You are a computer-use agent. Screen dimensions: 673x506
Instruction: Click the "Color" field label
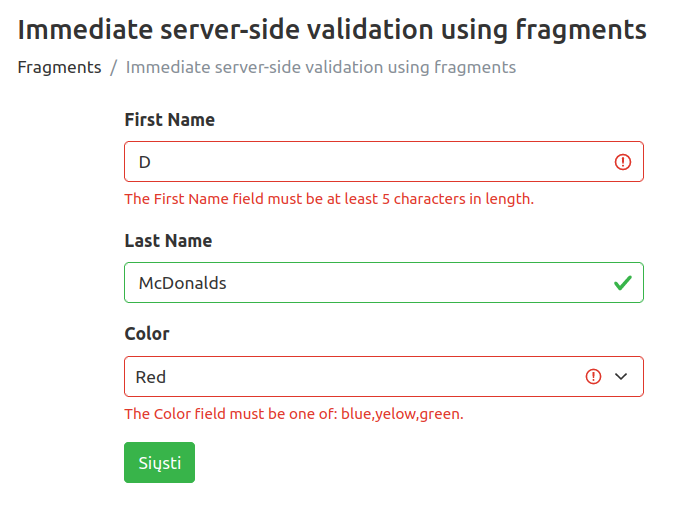tap(146, 334)
